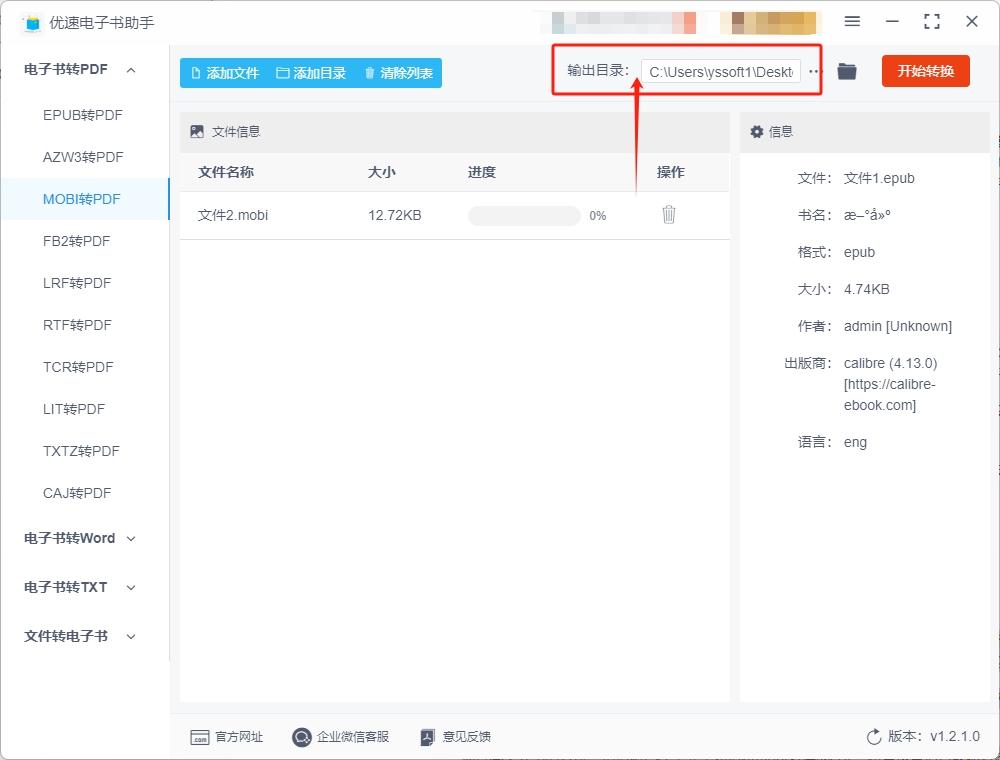The width and height of the screenshot is (1000, 760).
Task: Click the eng language value
Action: pyautogui.click(x=855, y=442)
